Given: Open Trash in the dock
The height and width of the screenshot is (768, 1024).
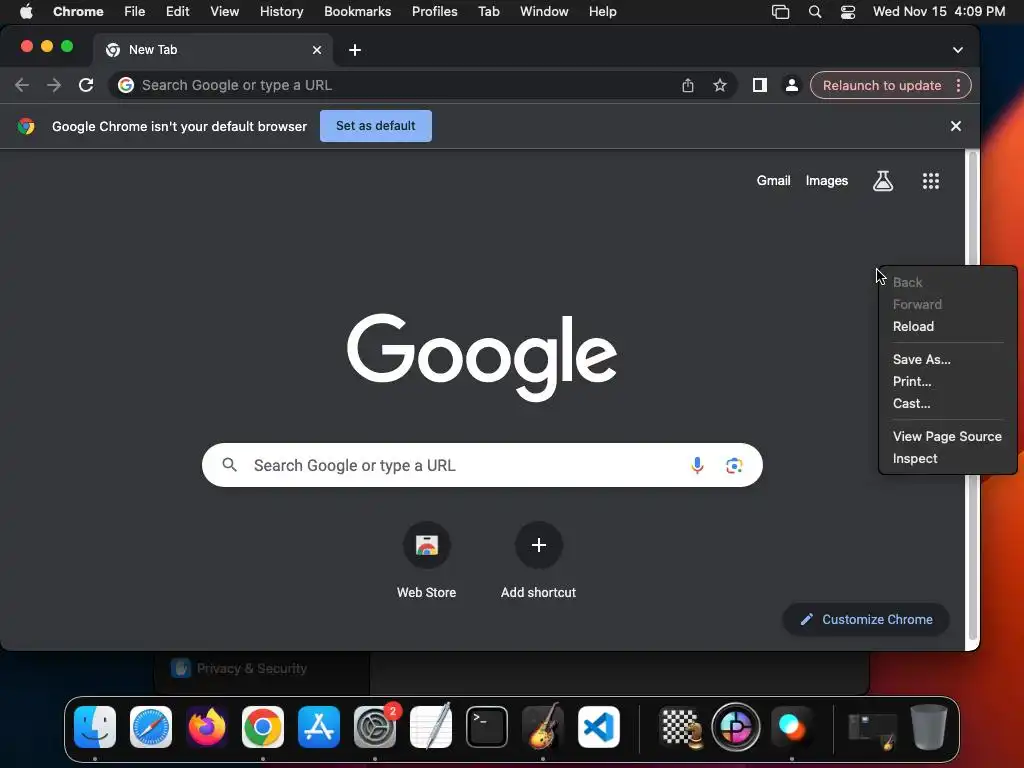Looking at the screenshot, I should [929, 727].
